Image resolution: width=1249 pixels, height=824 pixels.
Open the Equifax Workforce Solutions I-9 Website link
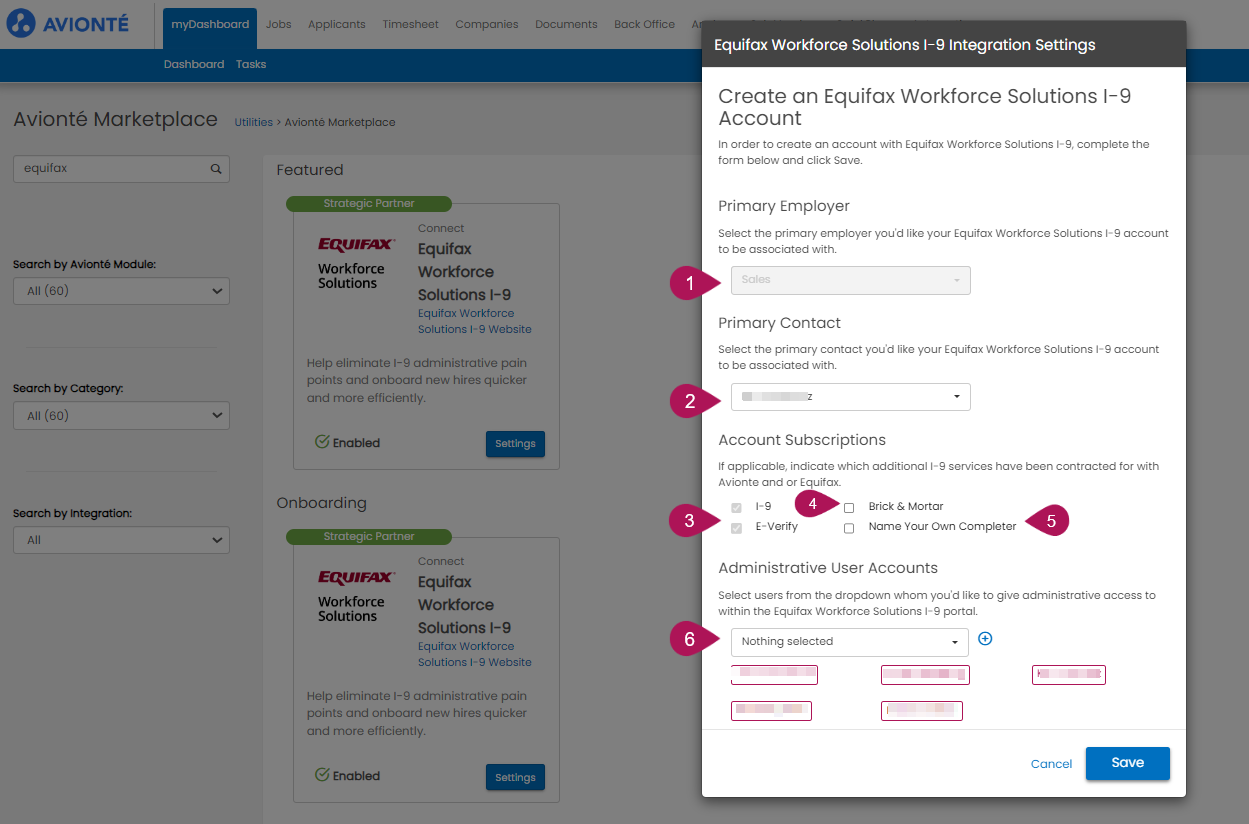466,320
